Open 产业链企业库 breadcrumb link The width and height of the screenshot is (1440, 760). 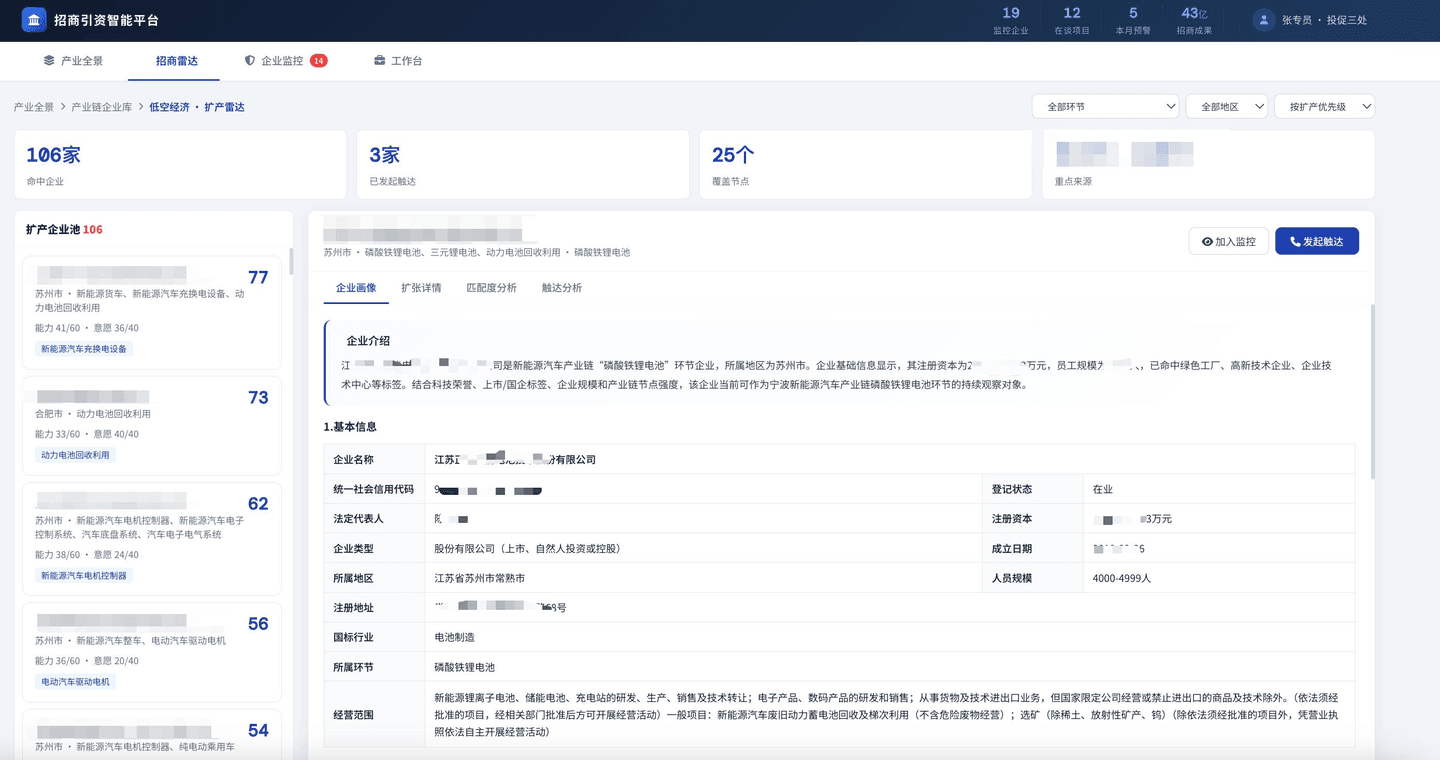point(102,107)
